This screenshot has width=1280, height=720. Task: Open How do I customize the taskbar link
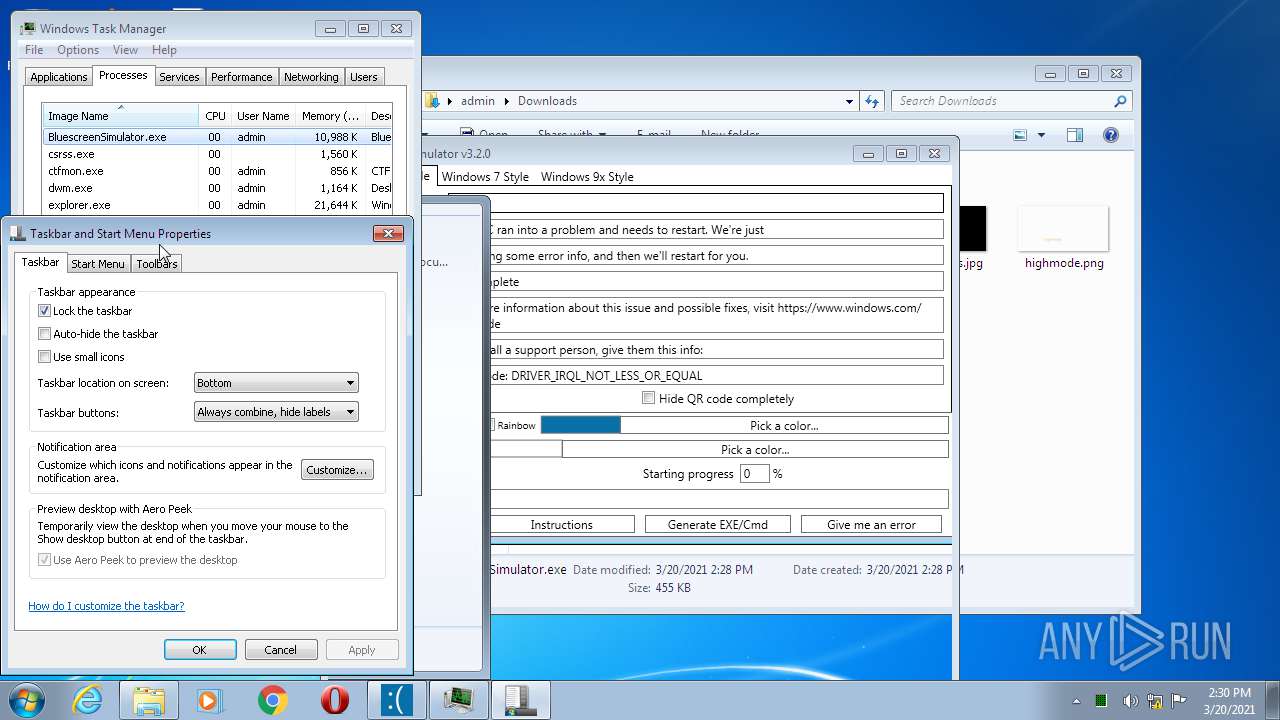coord(106,606)
